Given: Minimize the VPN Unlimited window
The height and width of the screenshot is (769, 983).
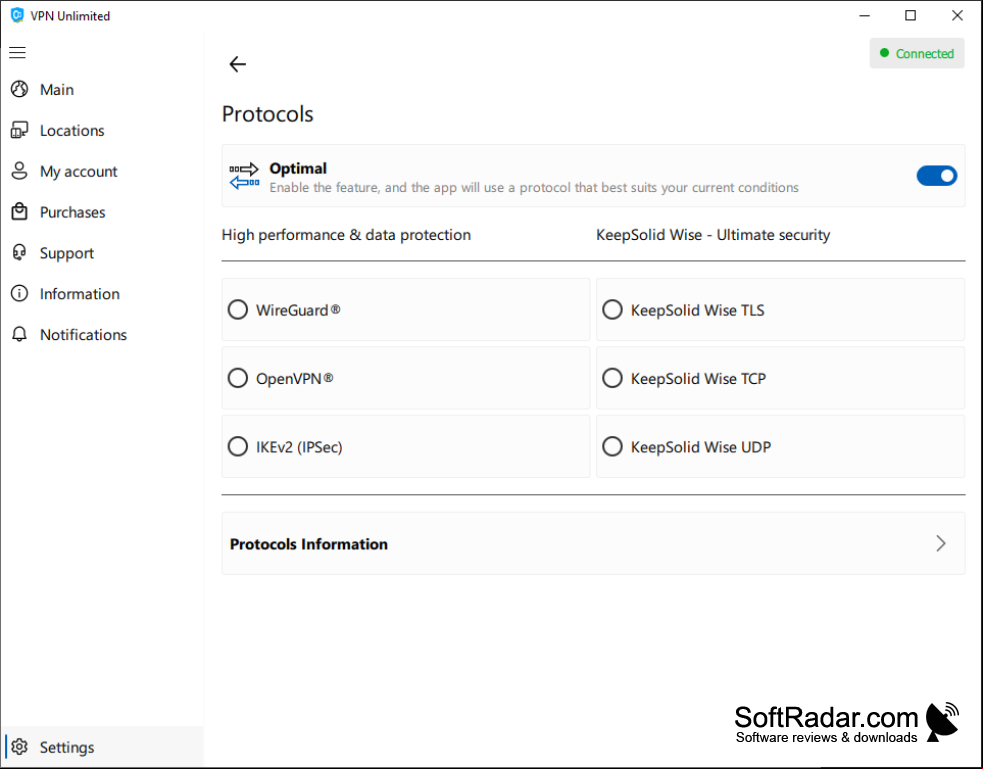Looking at the screenshot, I should pyautogui.click(x=865, y=16).
